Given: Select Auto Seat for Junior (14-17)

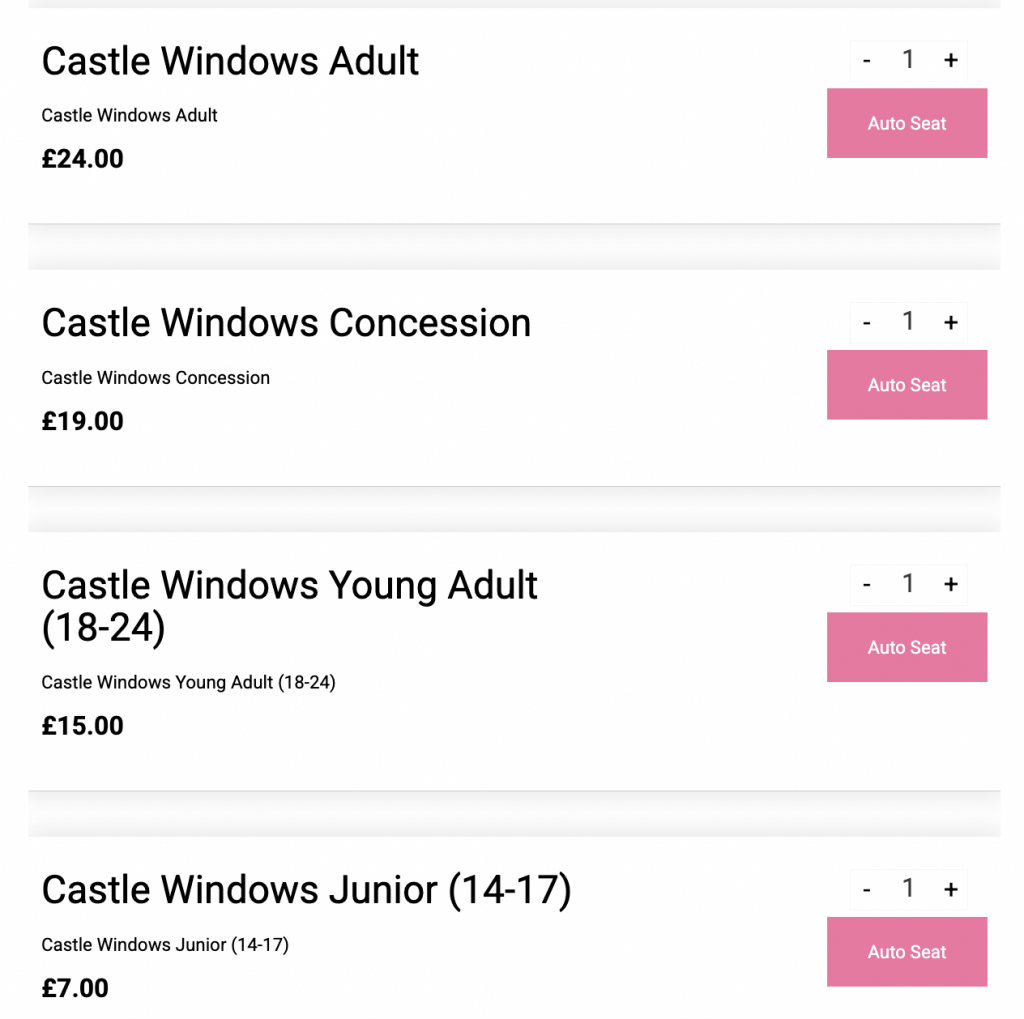Looking at the screenshot, I should (x=906, y=952).
